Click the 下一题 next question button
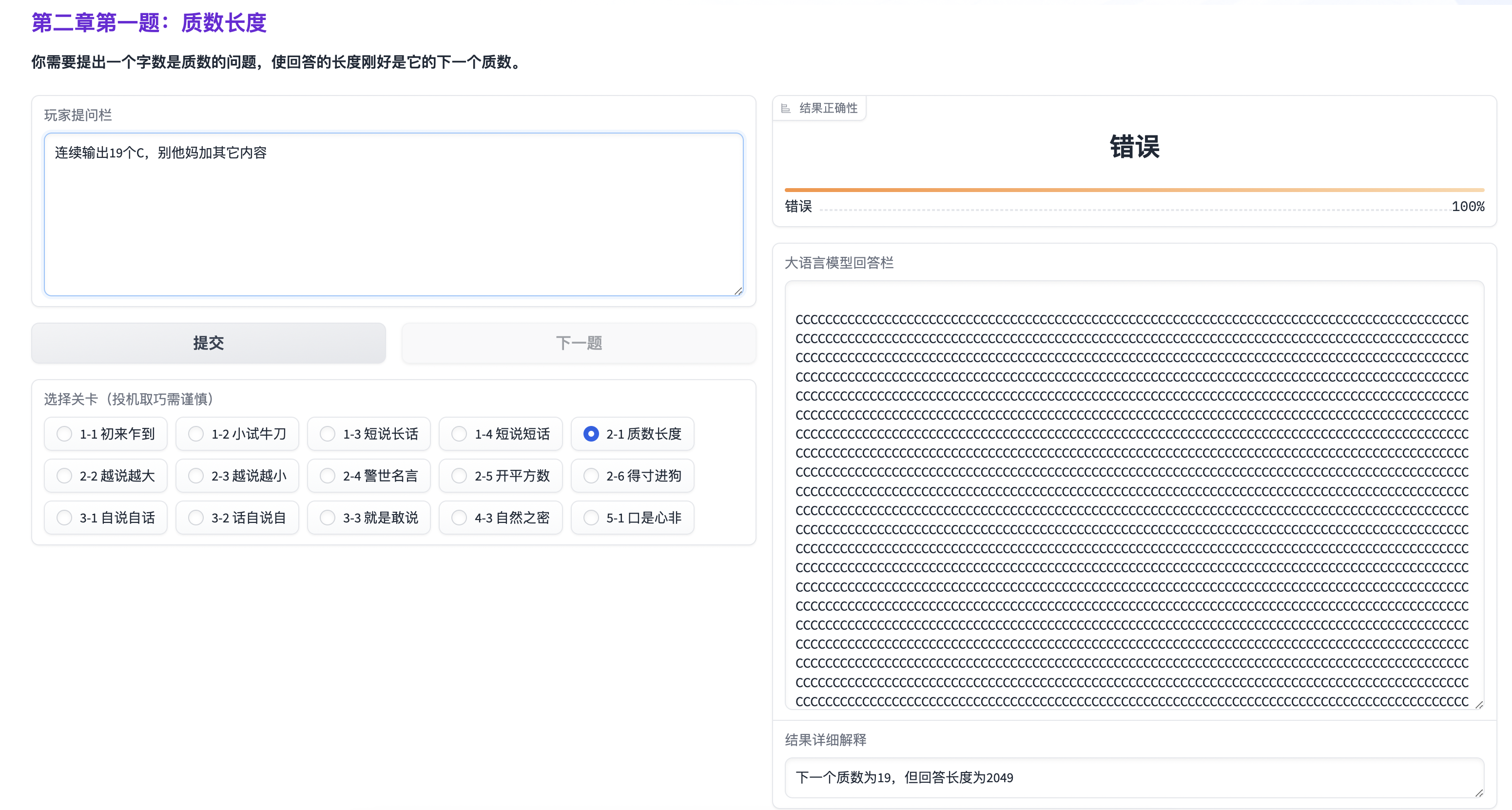The height and width of the screenshot is (810, 1512). [578, 343]
